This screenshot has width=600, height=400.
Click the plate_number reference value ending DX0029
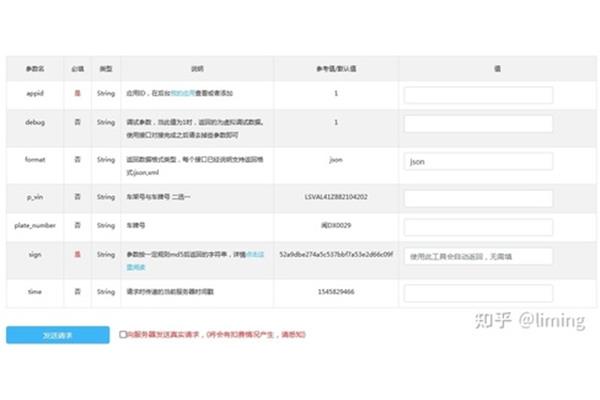336,225
